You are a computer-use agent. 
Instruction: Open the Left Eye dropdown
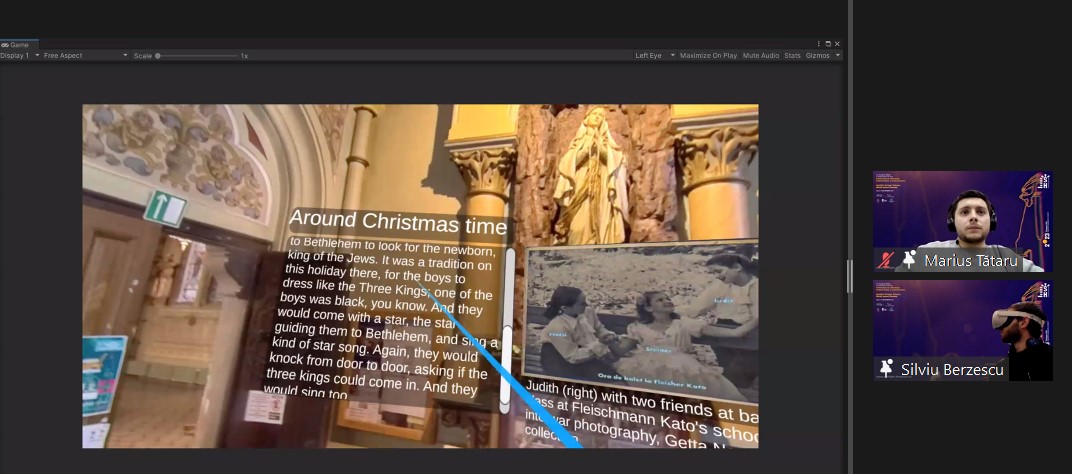(655, 56)
